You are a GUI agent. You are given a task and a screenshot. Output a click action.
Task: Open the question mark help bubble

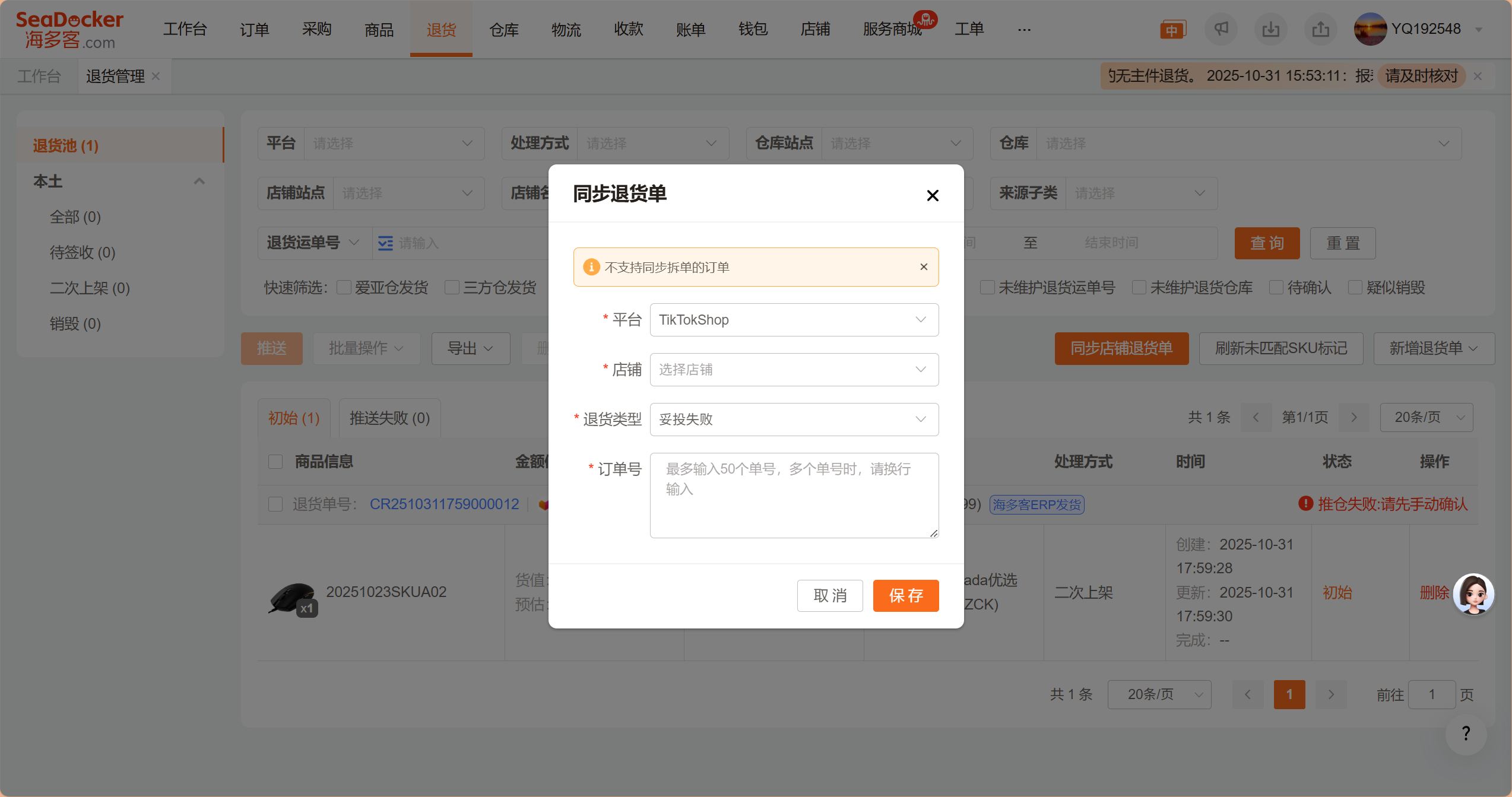pos(1466,734)
